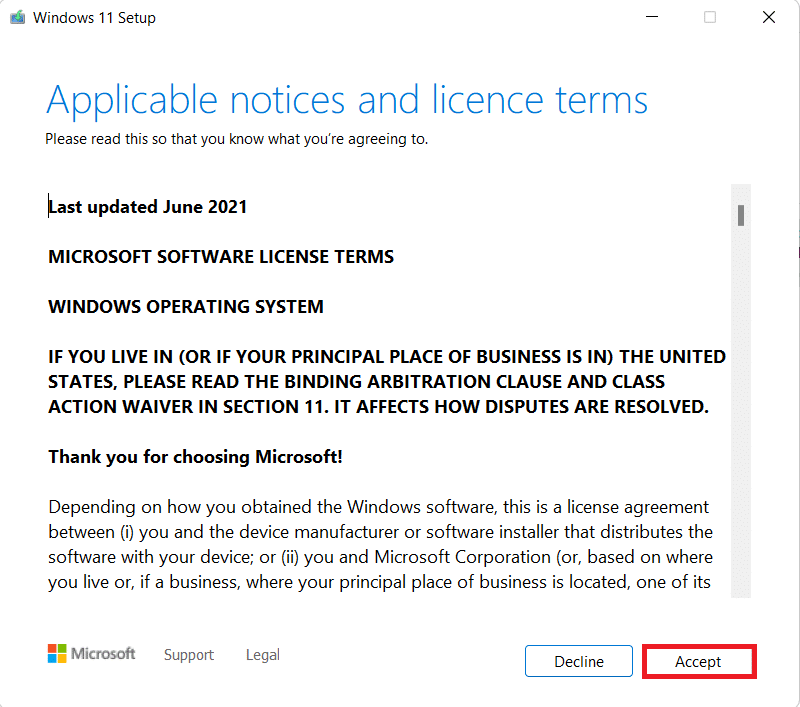The height and width of the screenshot is (707, 800).
Task: Click 'MICROSOFT SOFTWARE LICENSE TERMS' heading text
Action: [221, 257]
